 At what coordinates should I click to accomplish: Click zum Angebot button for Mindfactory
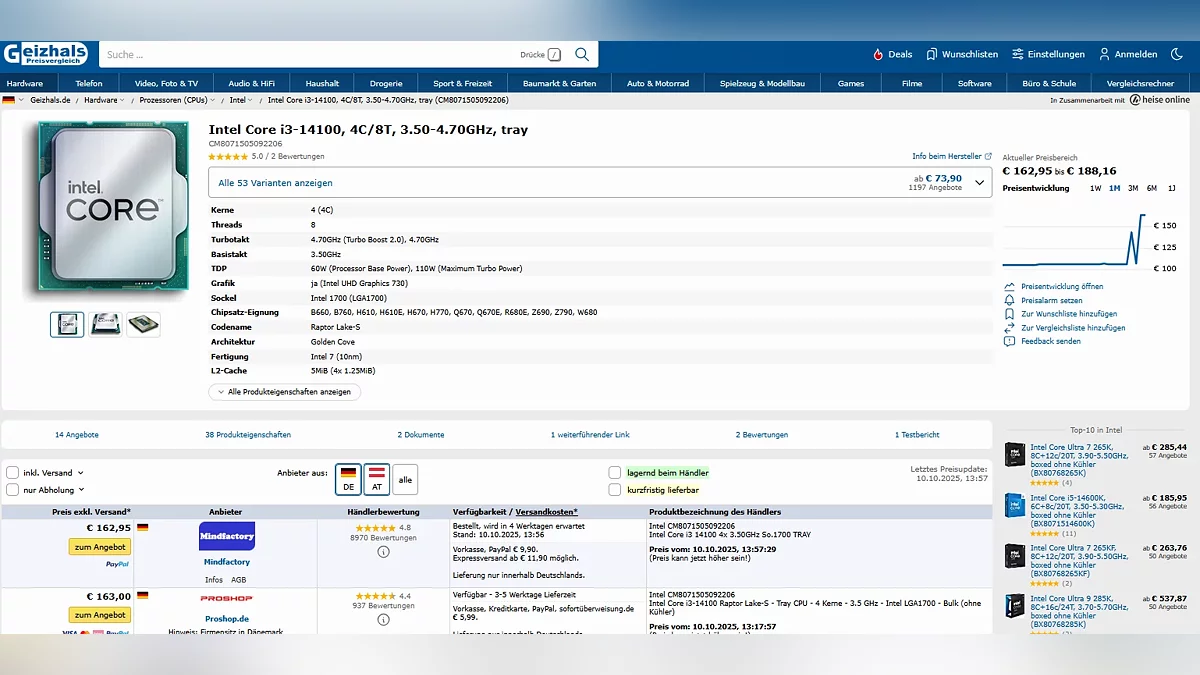[99, 547]
